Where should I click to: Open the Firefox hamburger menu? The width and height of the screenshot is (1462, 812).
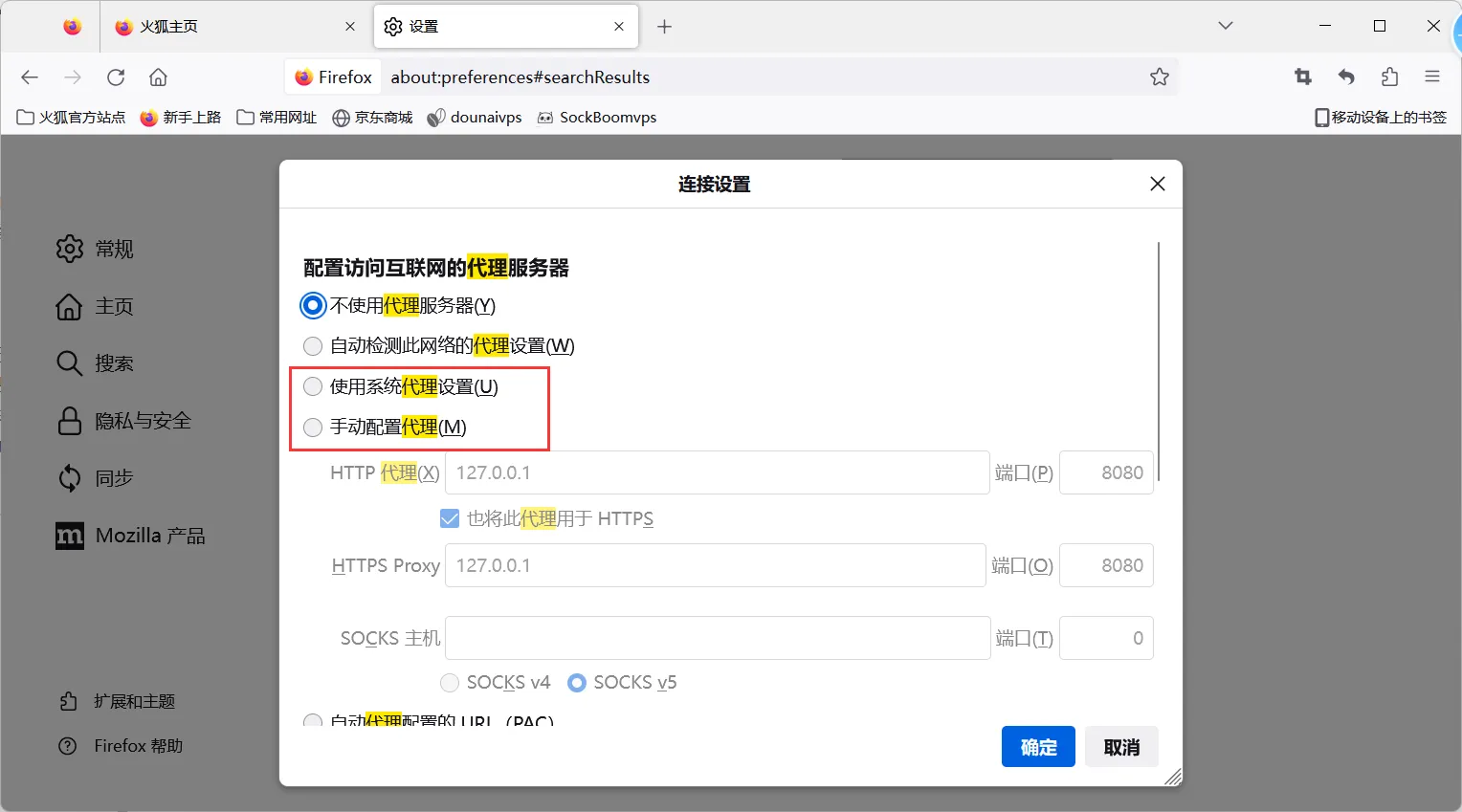point(1432,77)
